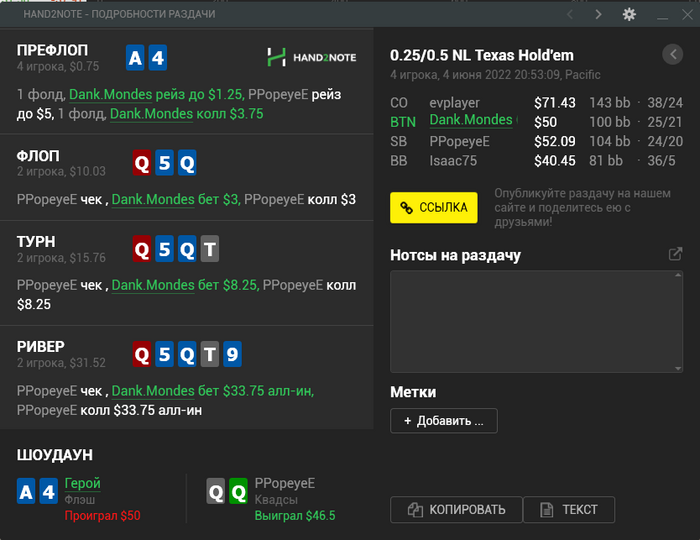
Task: Click grey T card on turn row
Action: click(210, 249)
